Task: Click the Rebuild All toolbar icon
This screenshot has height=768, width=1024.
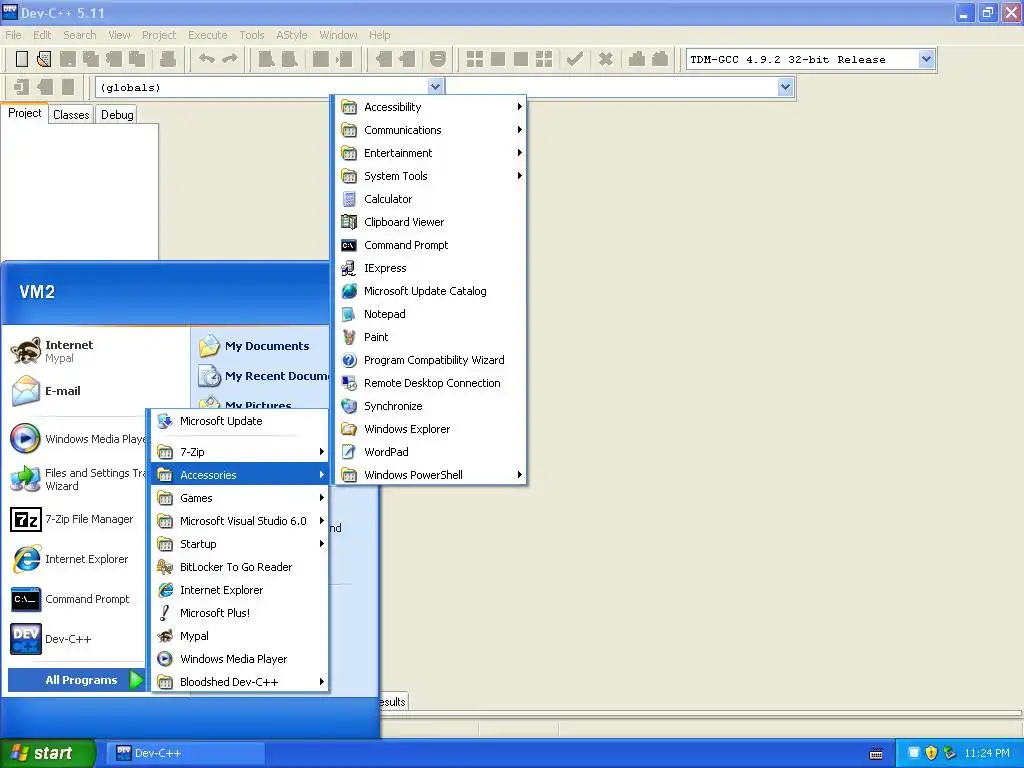Action: point(544,59)
